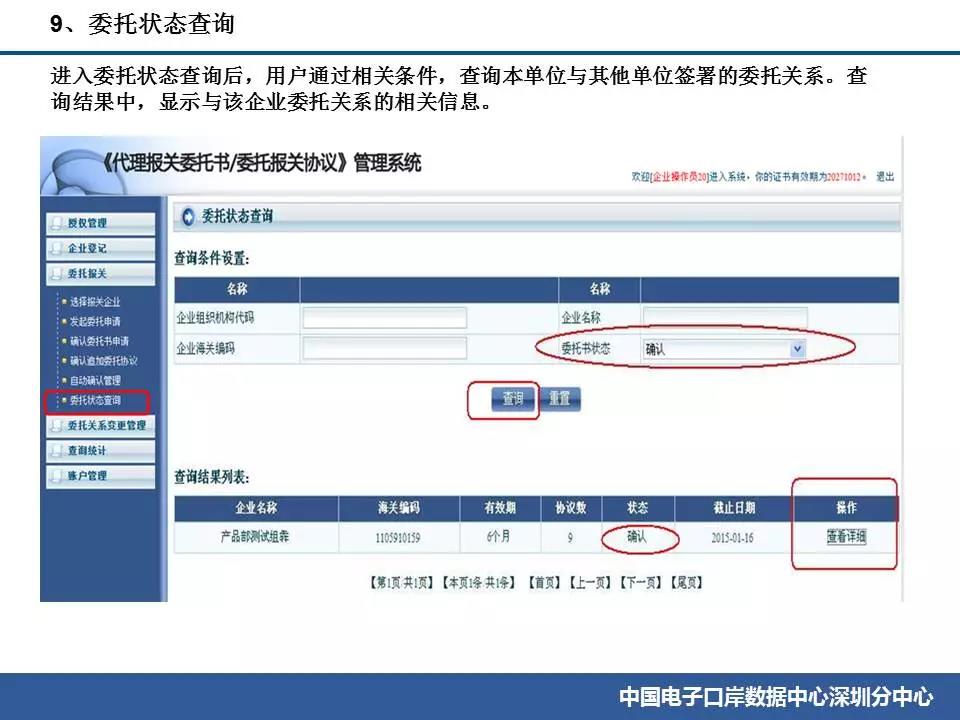Viewport: 960px width, 720px height.
Task: Click the icon on 委托报关 menu
Action: [x=56, y=273]
